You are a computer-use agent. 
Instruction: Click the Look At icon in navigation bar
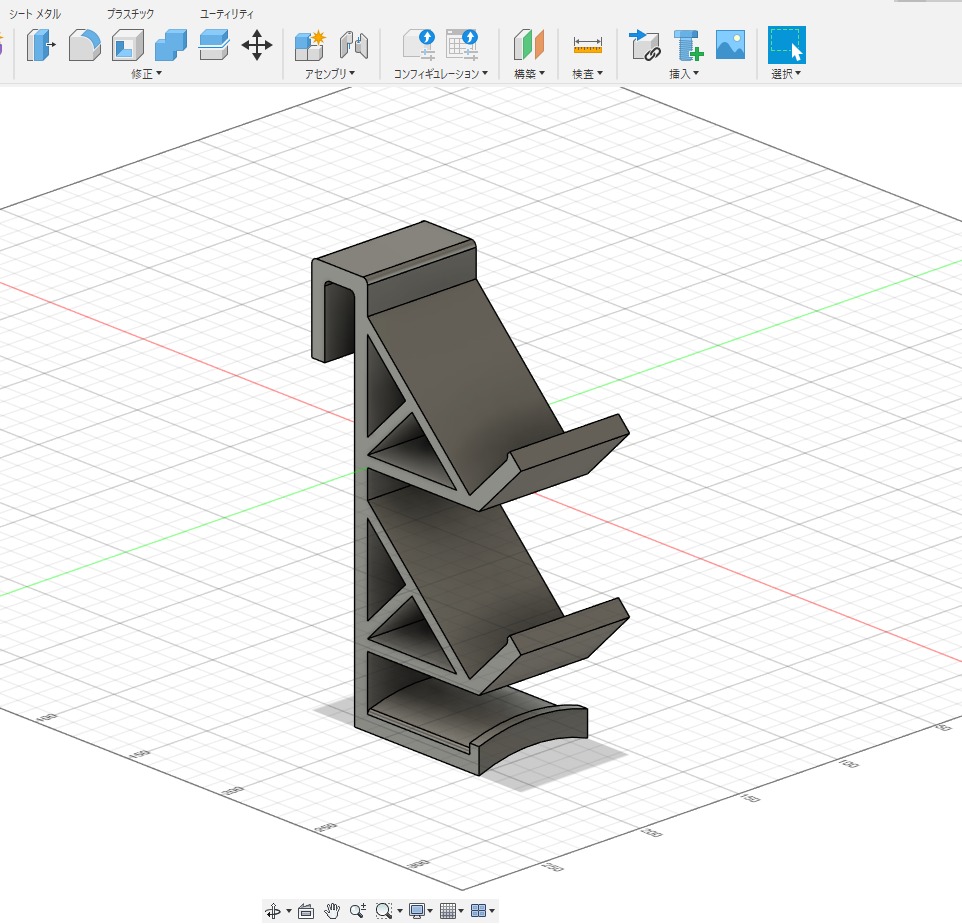coord(306,911)
